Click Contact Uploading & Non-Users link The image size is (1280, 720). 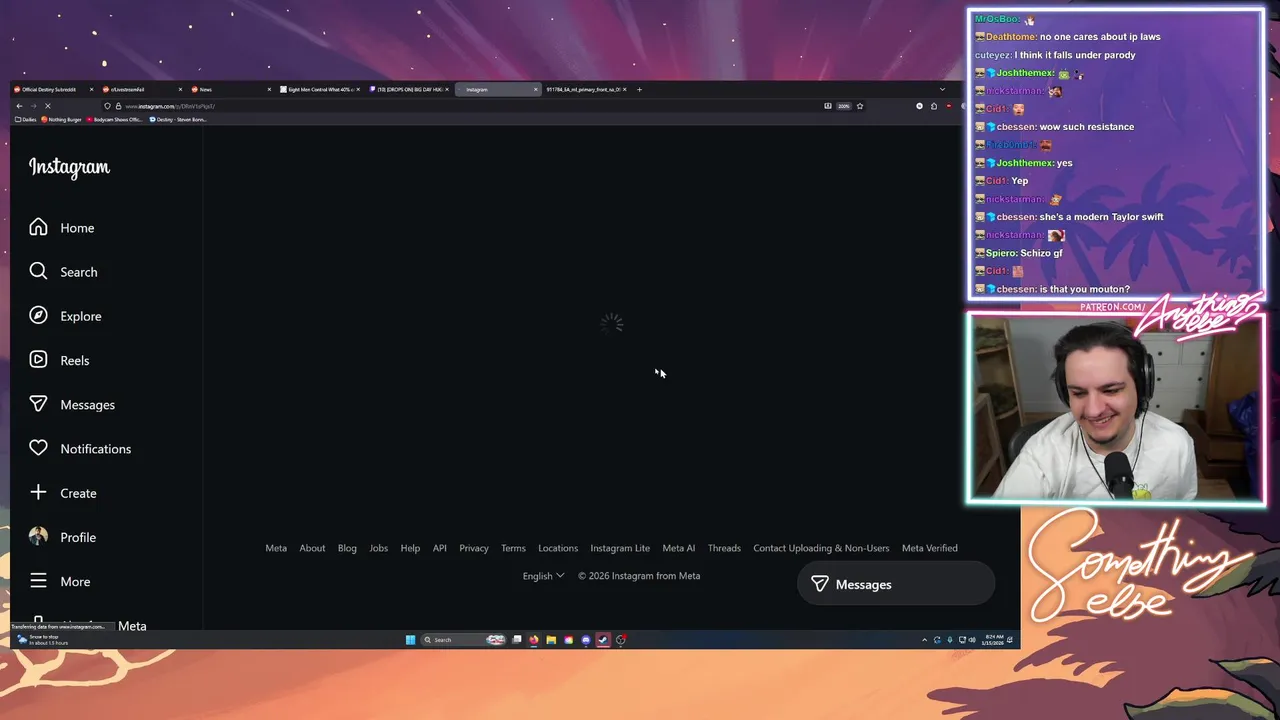tap(821, 548)
